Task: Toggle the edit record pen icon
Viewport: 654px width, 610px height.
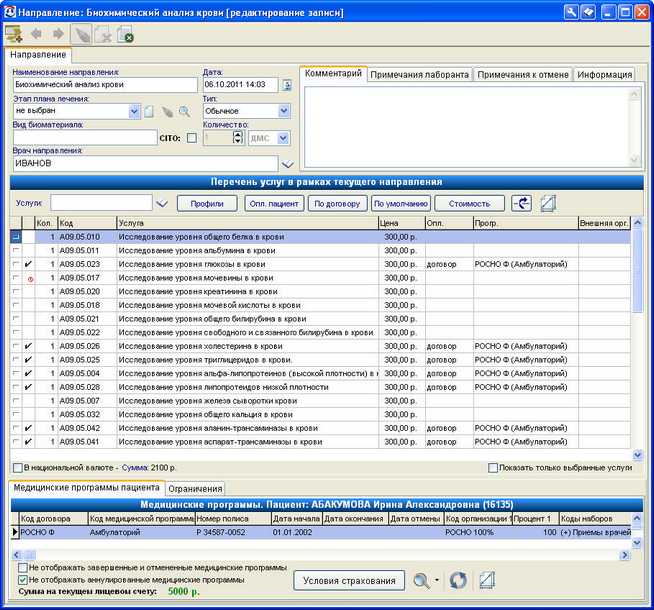Action: (x=81, y=34)
